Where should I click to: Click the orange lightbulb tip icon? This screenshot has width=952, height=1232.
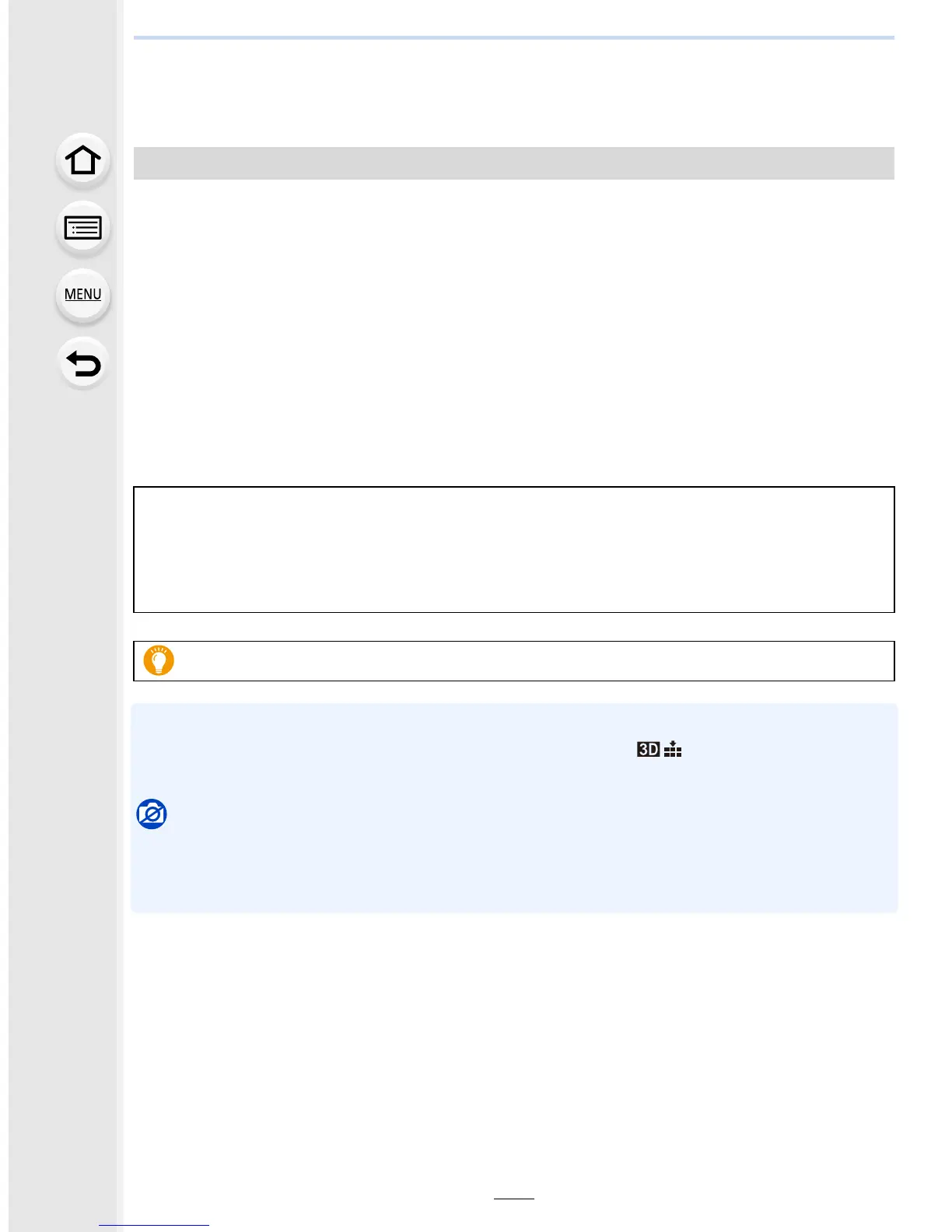tap(159, 660)
